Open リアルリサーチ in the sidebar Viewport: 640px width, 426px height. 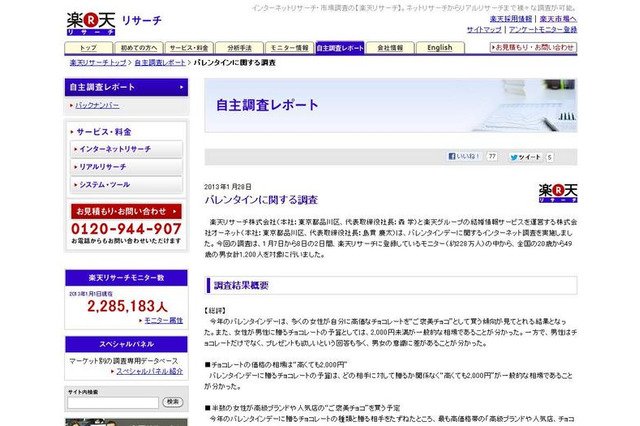coord(127,167)
